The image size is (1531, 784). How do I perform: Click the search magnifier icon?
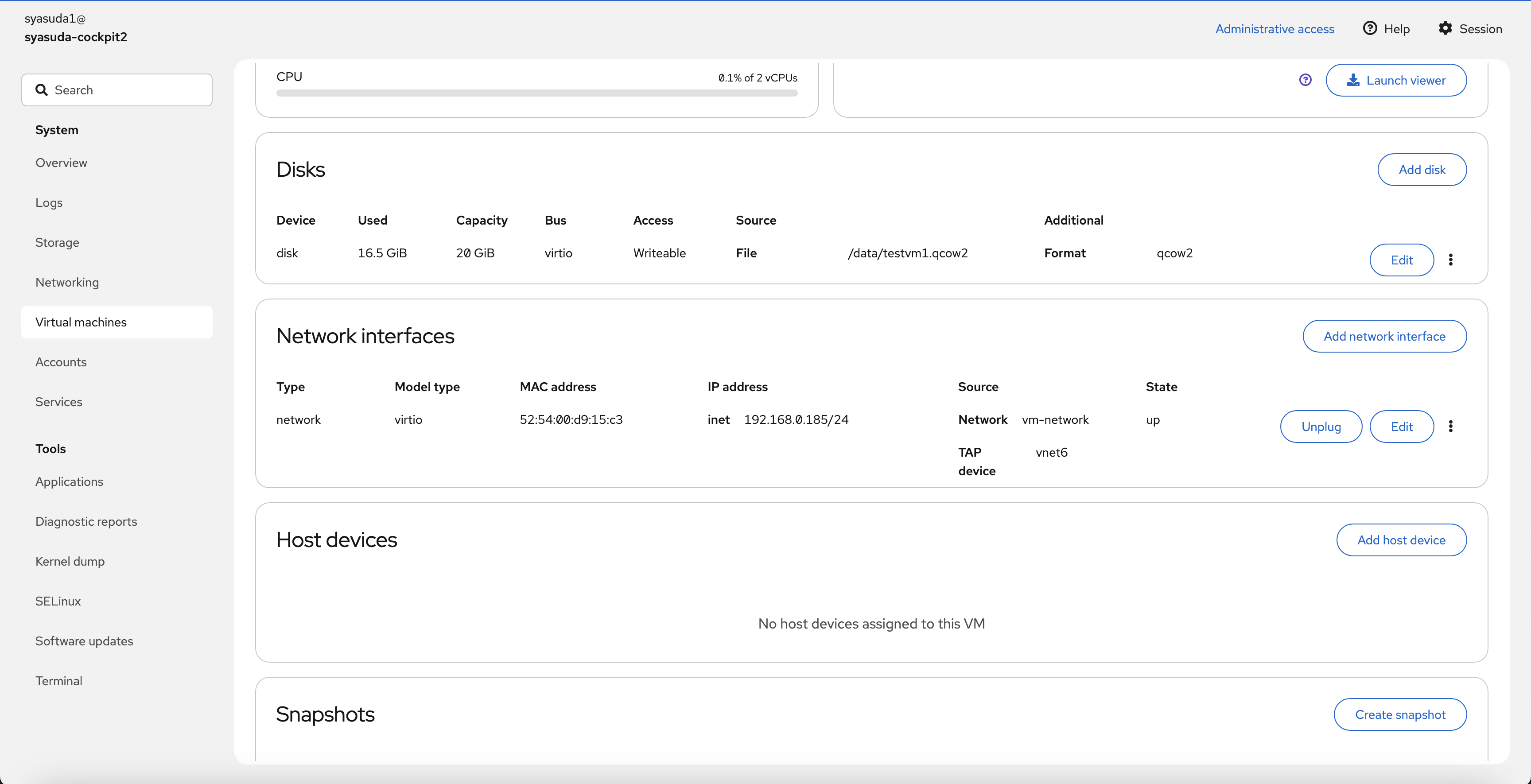pyautogui.click(x=42, y=90)
